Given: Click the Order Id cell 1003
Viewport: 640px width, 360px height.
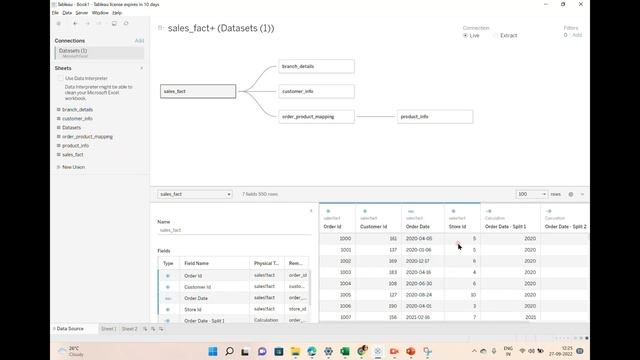Looking at the screenshot, I should pos(338,272).
